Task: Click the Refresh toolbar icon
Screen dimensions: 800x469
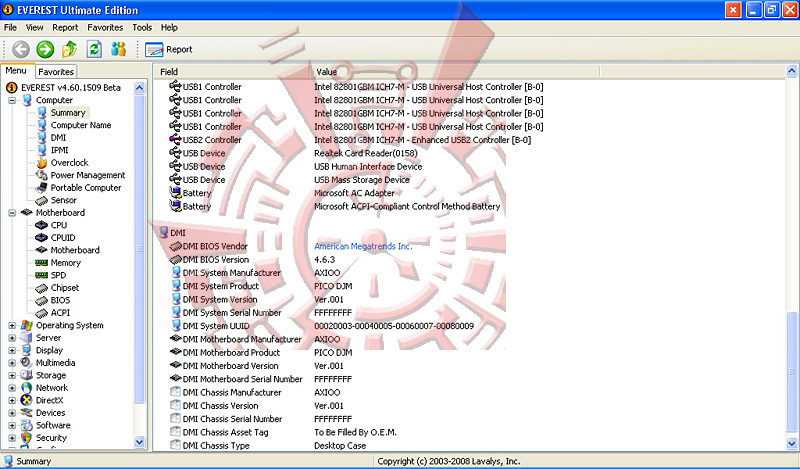Action: click(x=94, y=50)
